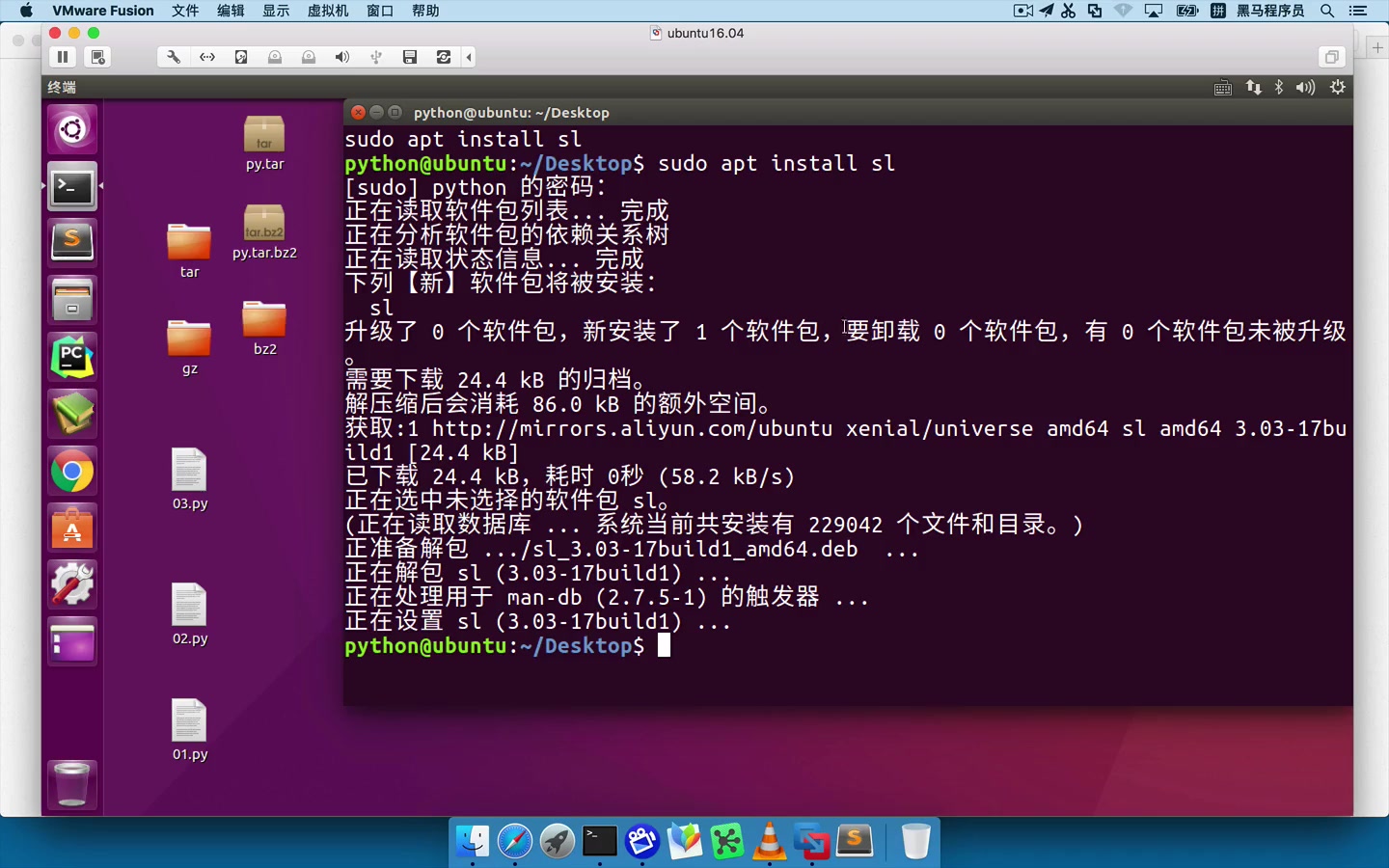
Task: Open Launchpad rocket in the macOS Dock
Action: click(x=558, y=841)
